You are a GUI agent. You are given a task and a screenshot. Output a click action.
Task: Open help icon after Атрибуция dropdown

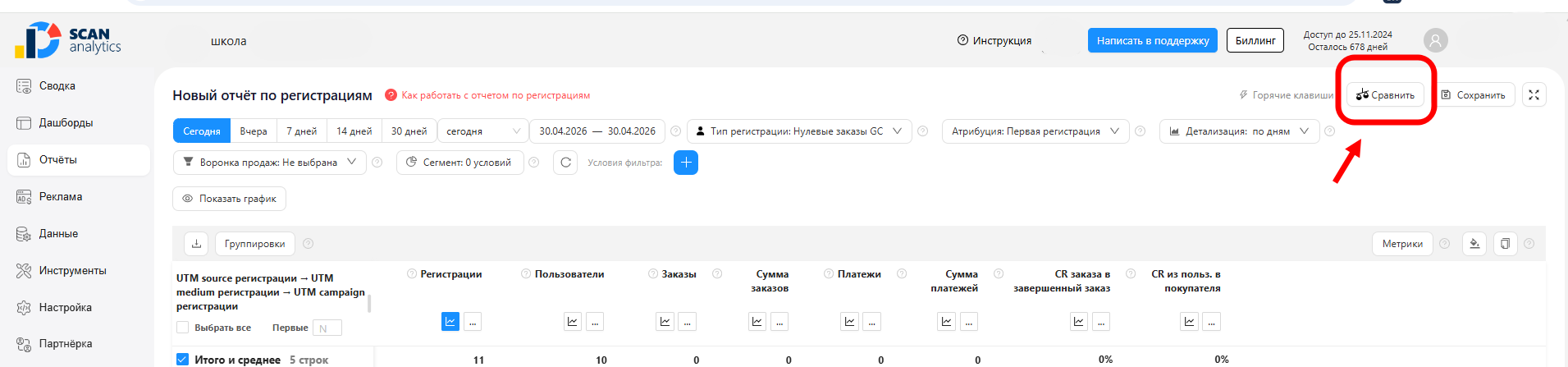pos(1140,131)
